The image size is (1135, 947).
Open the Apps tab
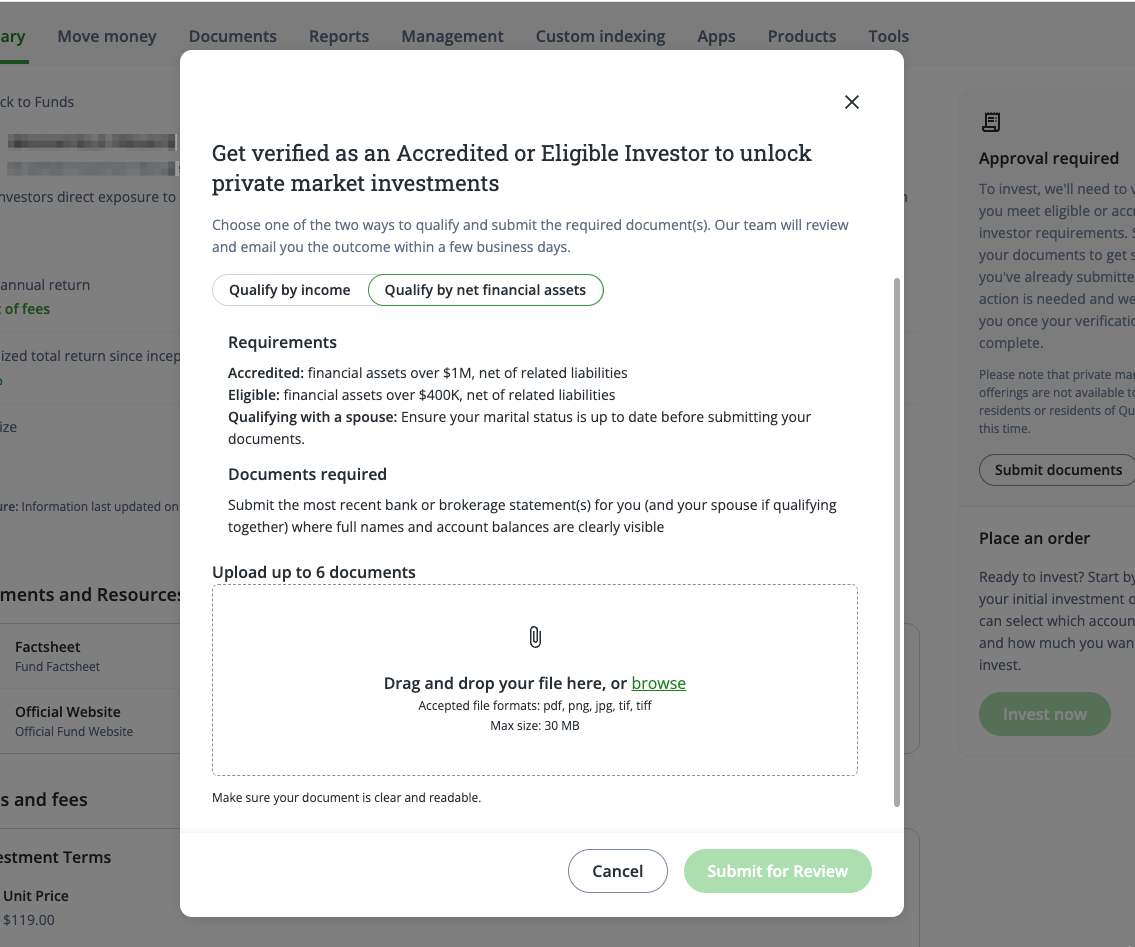pyautogui.click(x=717, y=36)
